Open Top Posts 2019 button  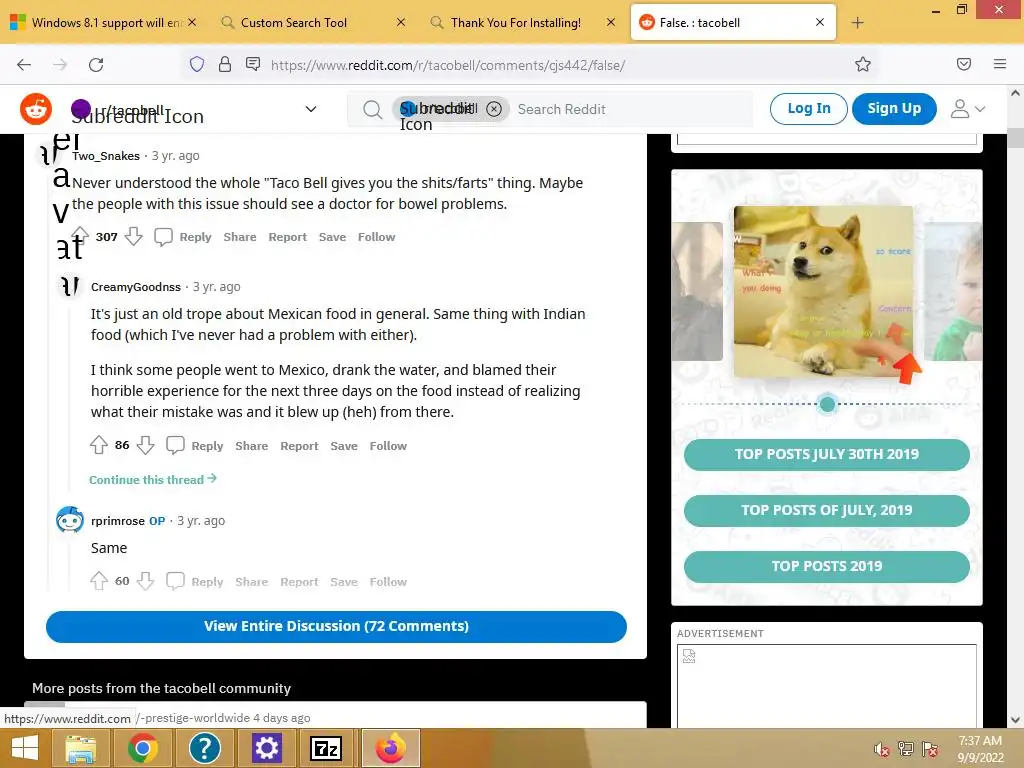click(x=826, y=567)
